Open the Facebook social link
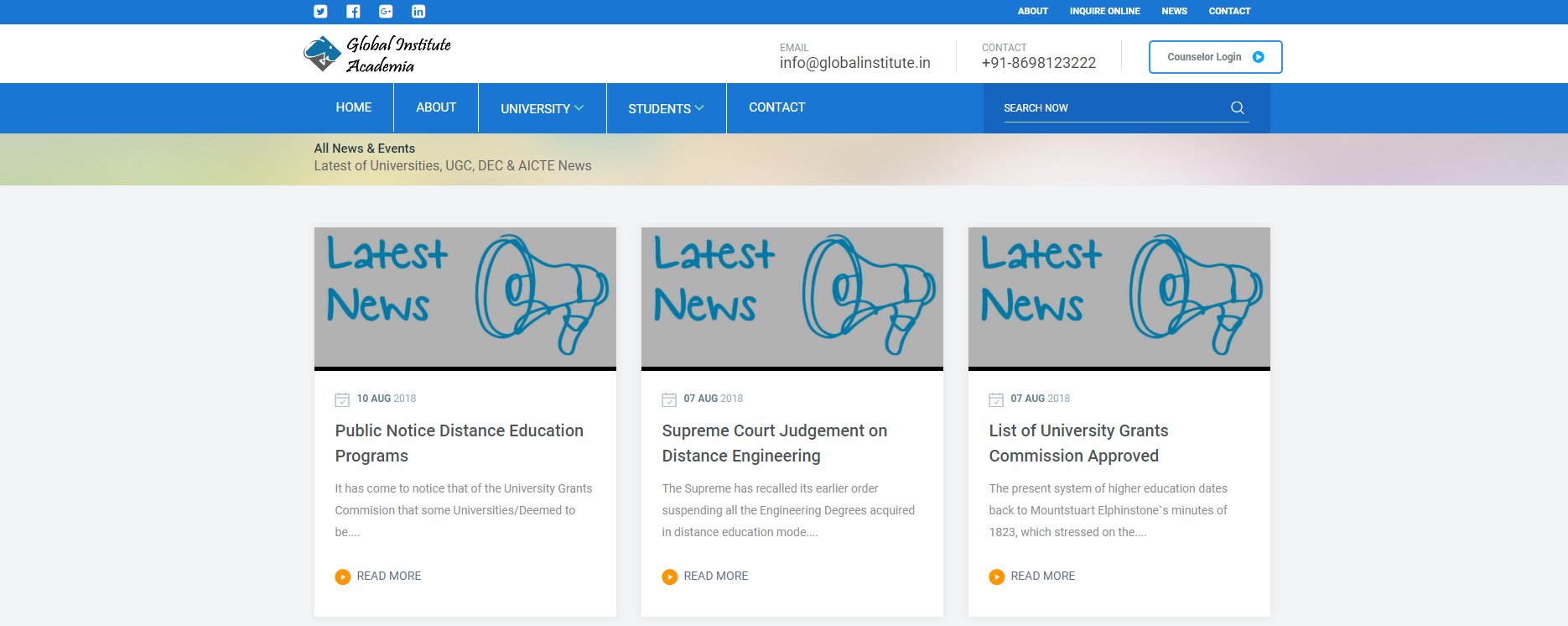Image resolution: width=1568 pixels, height=626 pixels. click(x=353, y=11)
